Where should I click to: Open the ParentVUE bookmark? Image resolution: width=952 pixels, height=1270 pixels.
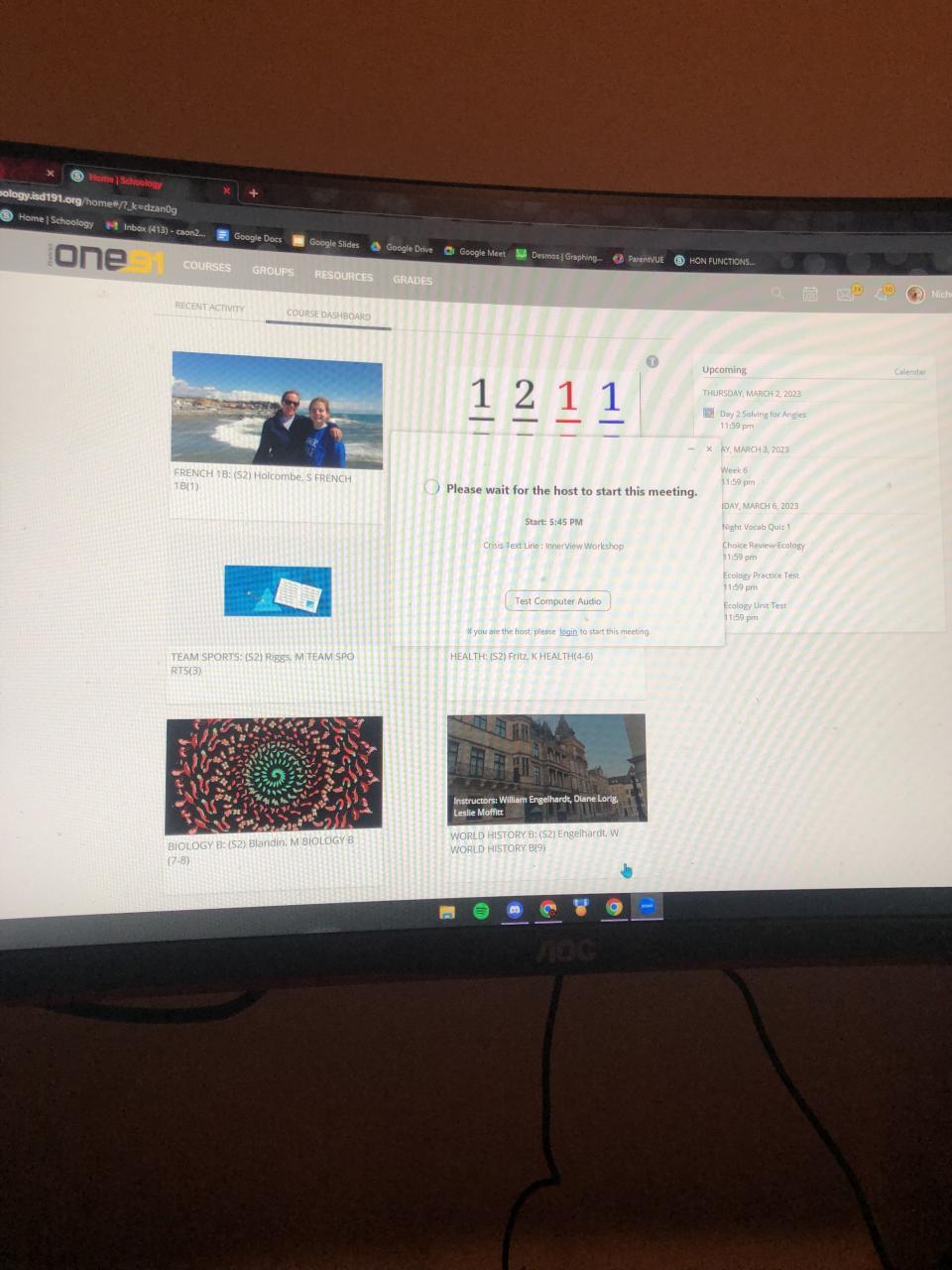(x=639, y=259)
